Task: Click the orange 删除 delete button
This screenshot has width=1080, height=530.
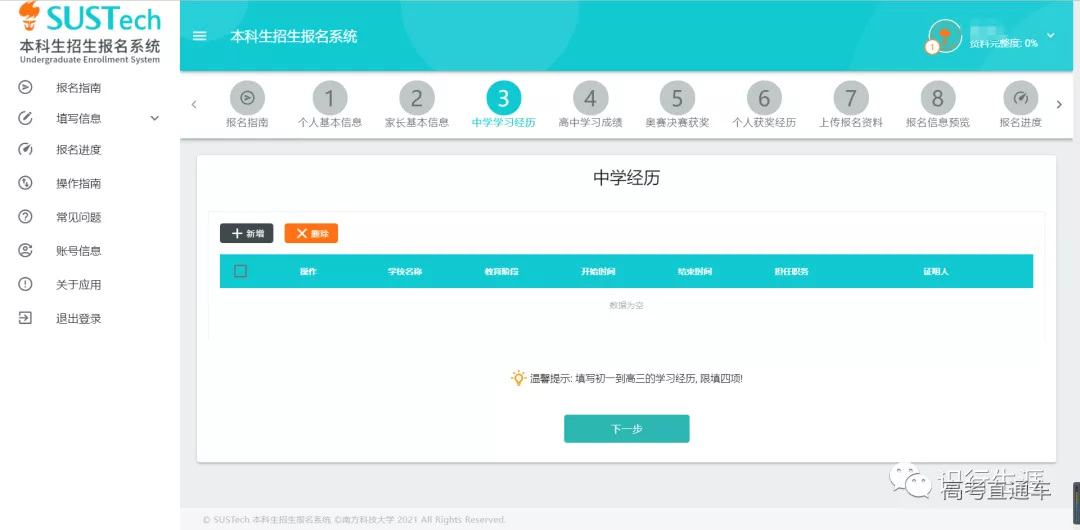Action: [x=311, y=234]
